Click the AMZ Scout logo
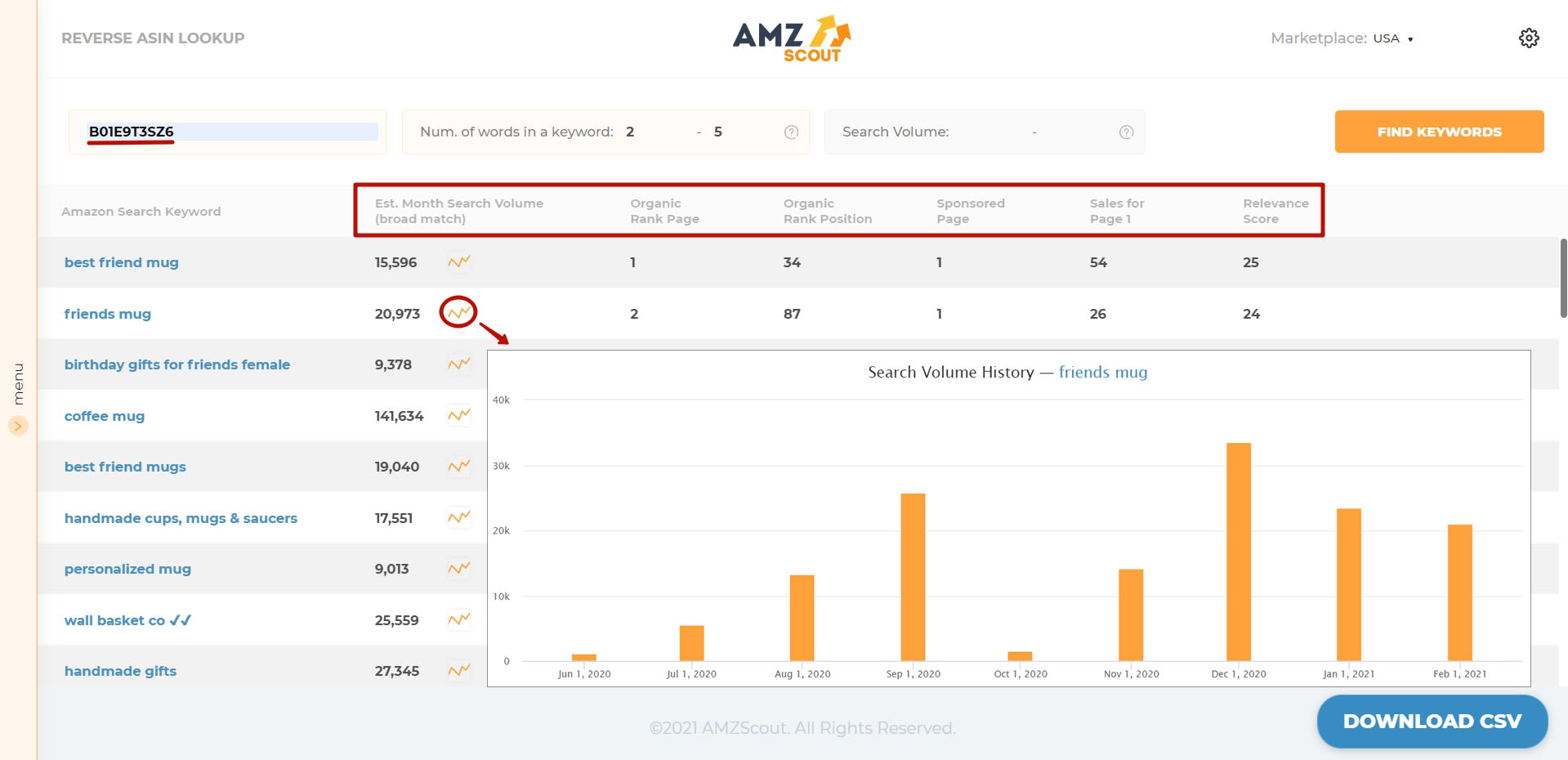Viewport: 1568px width, 760px height. (x=792, y=37)
